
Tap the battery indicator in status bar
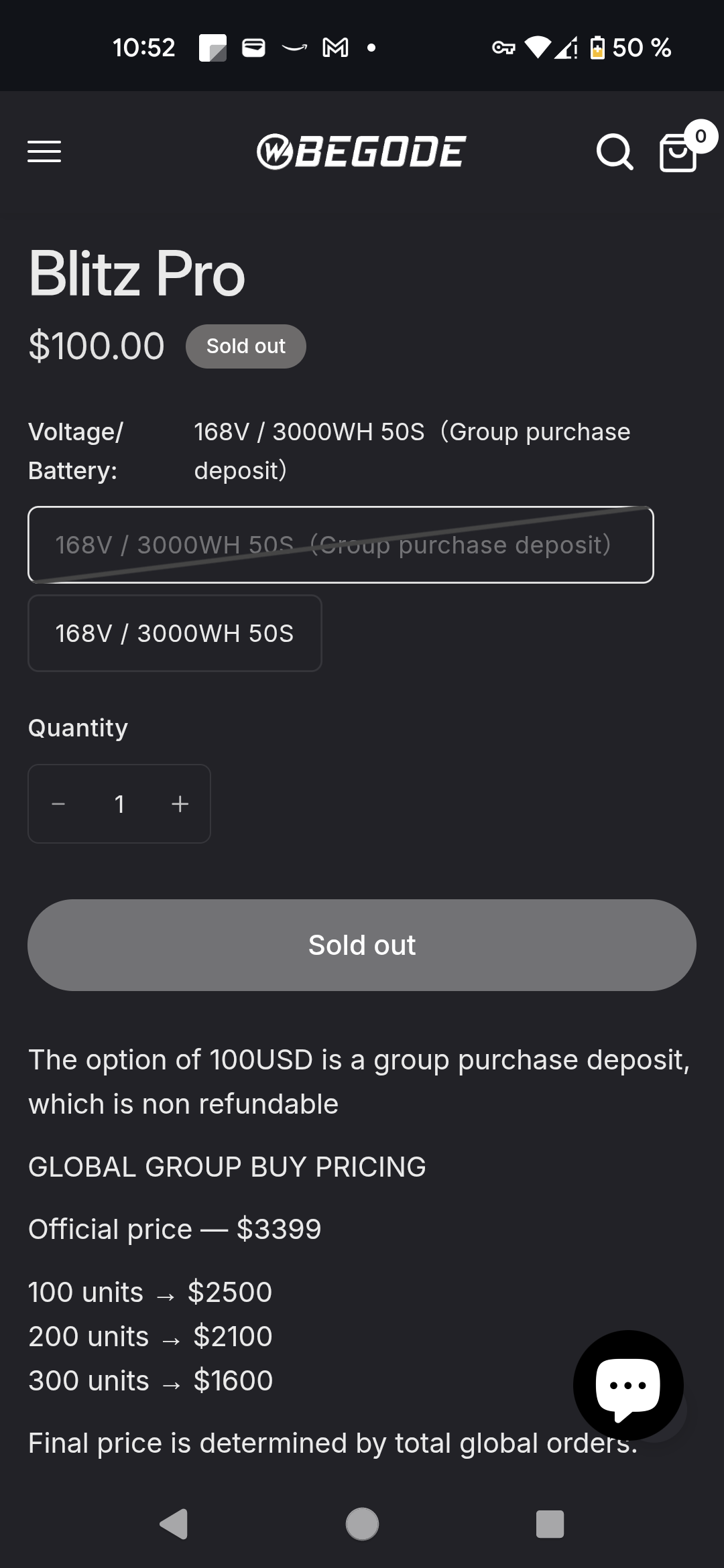(597, 48)
